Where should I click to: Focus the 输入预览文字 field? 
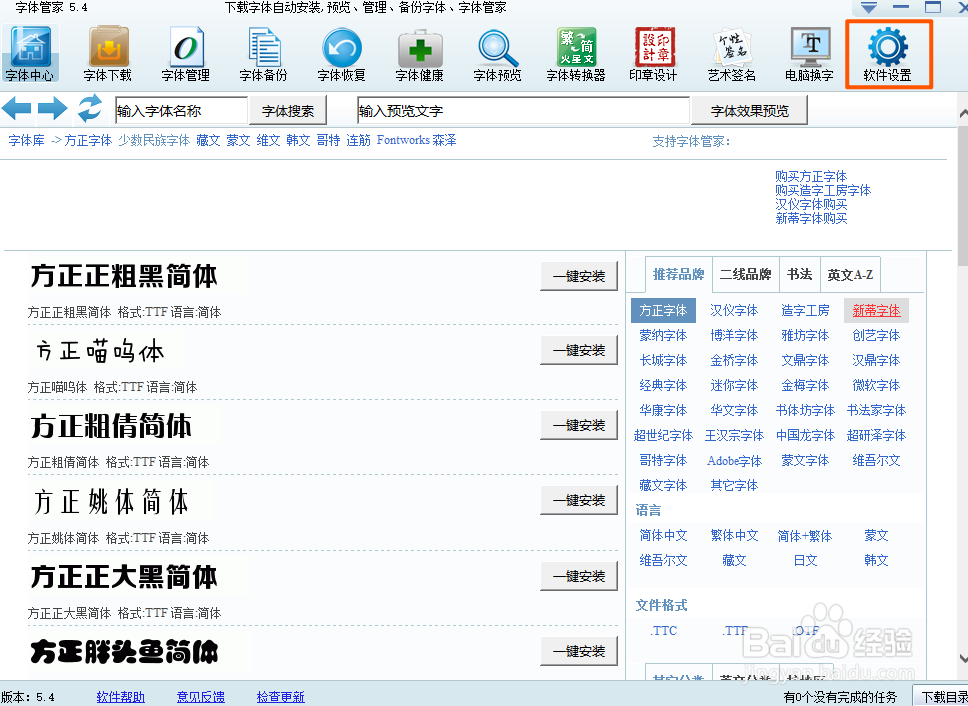[523, 111]
